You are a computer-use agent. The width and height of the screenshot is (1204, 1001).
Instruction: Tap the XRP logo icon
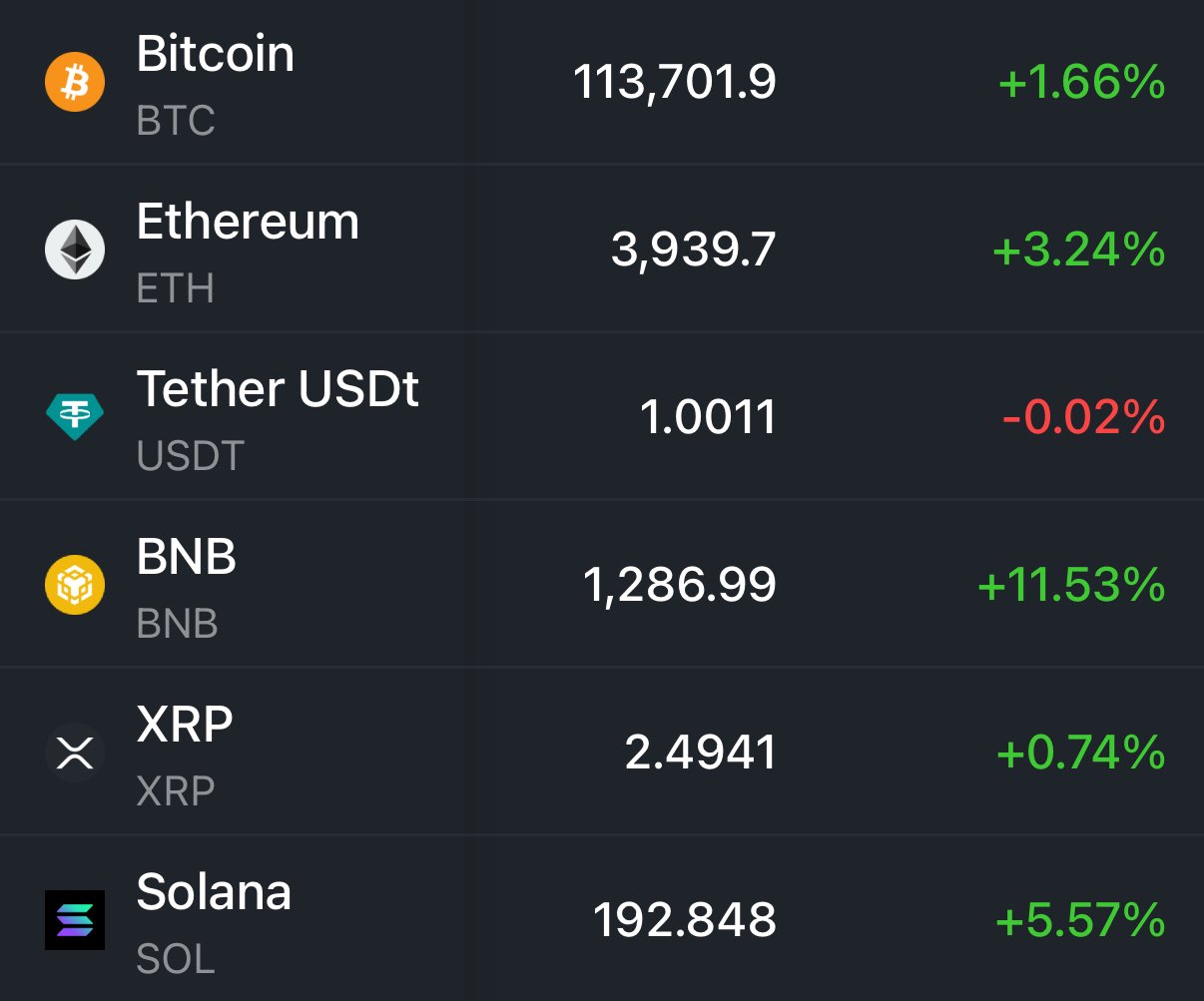75,751
